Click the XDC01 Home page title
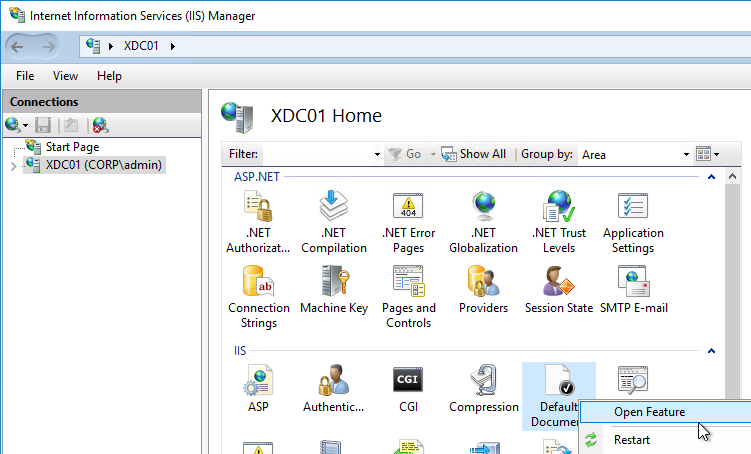Viewport: 751px width, 454px height. point(326,116)
